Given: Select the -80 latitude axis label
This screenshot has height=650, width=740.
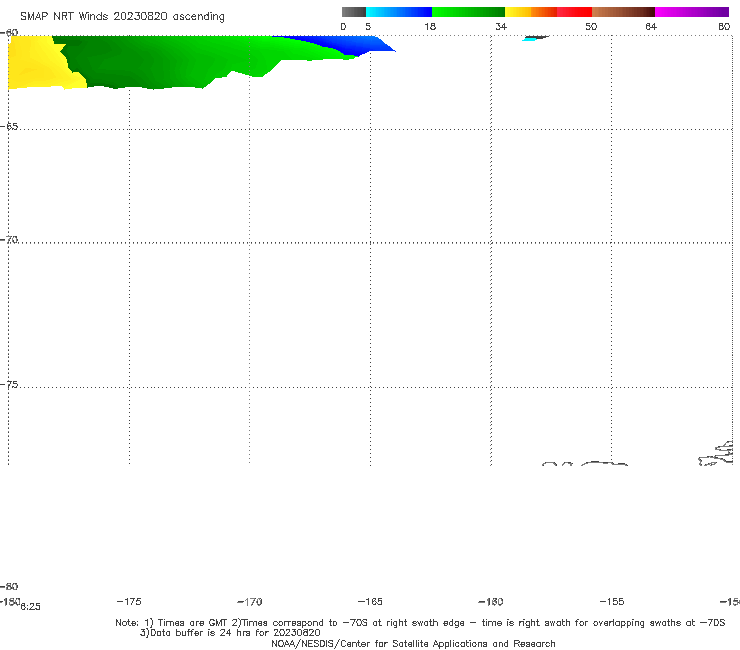Looking at the screenshot, I should click(9, 586).
